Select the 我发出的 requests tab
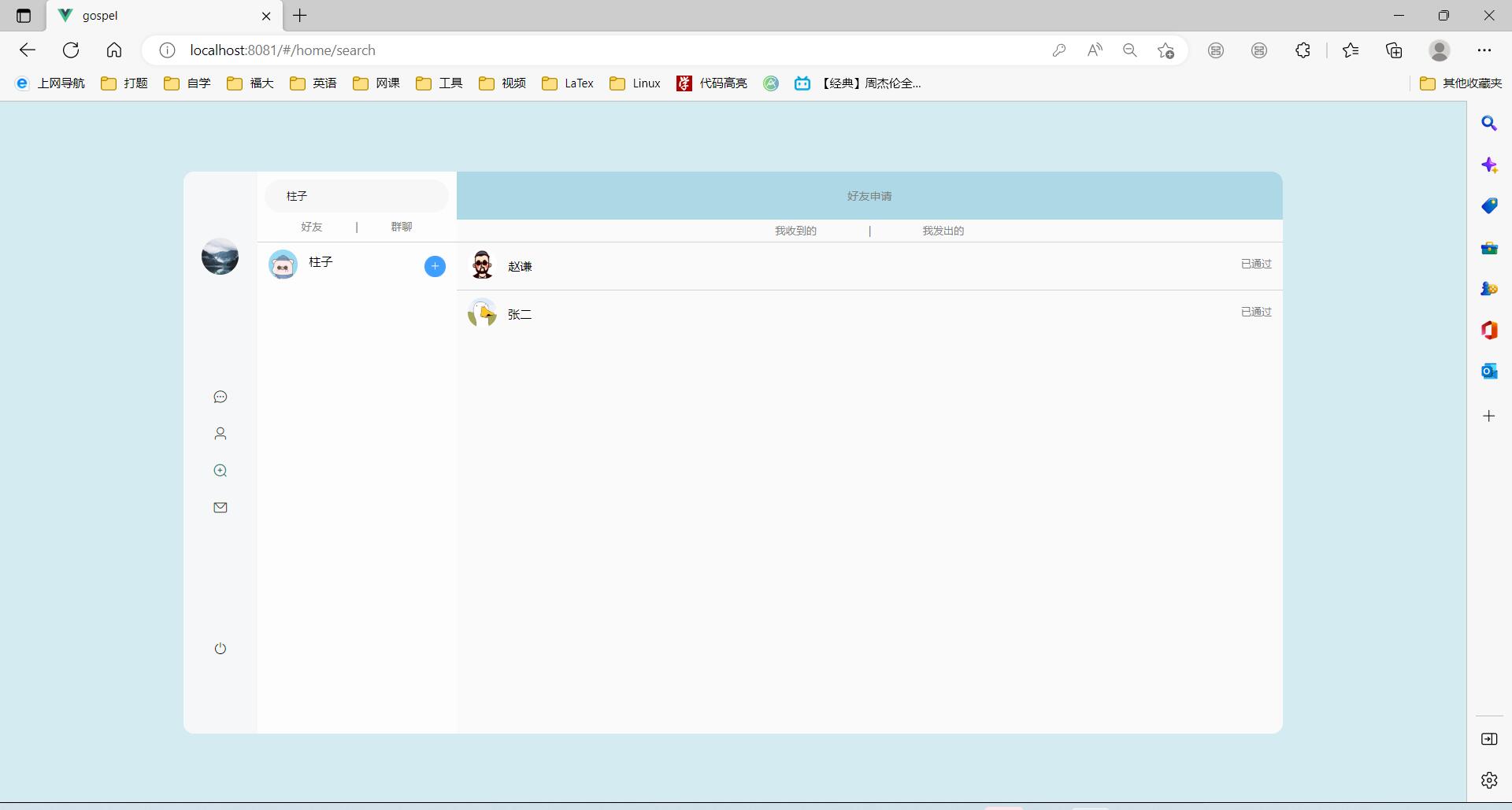This screenshot has height=810, width=1512. [943, 231]
